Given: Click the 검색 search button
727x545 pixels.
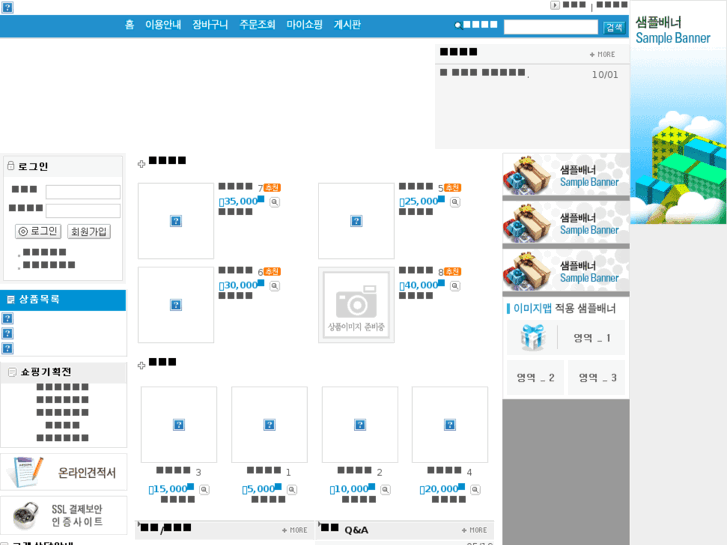Looking at the screenshot, I should coord(614,27).
